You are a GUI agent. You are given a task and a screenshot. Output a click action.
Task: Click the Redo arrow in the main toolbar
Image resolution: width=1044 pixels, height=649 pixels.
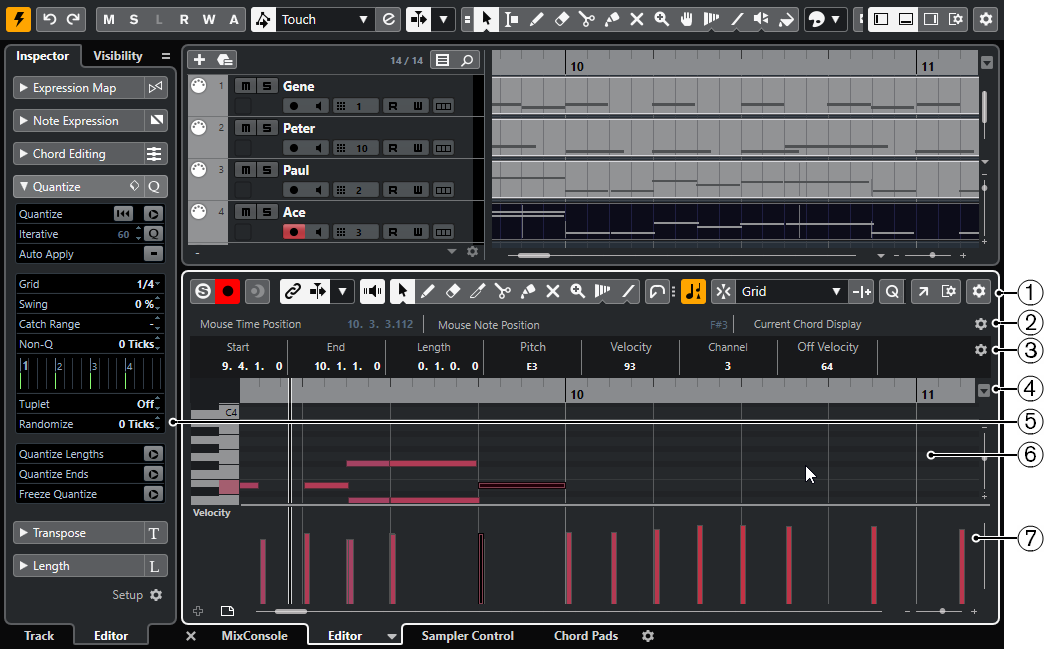73,19
